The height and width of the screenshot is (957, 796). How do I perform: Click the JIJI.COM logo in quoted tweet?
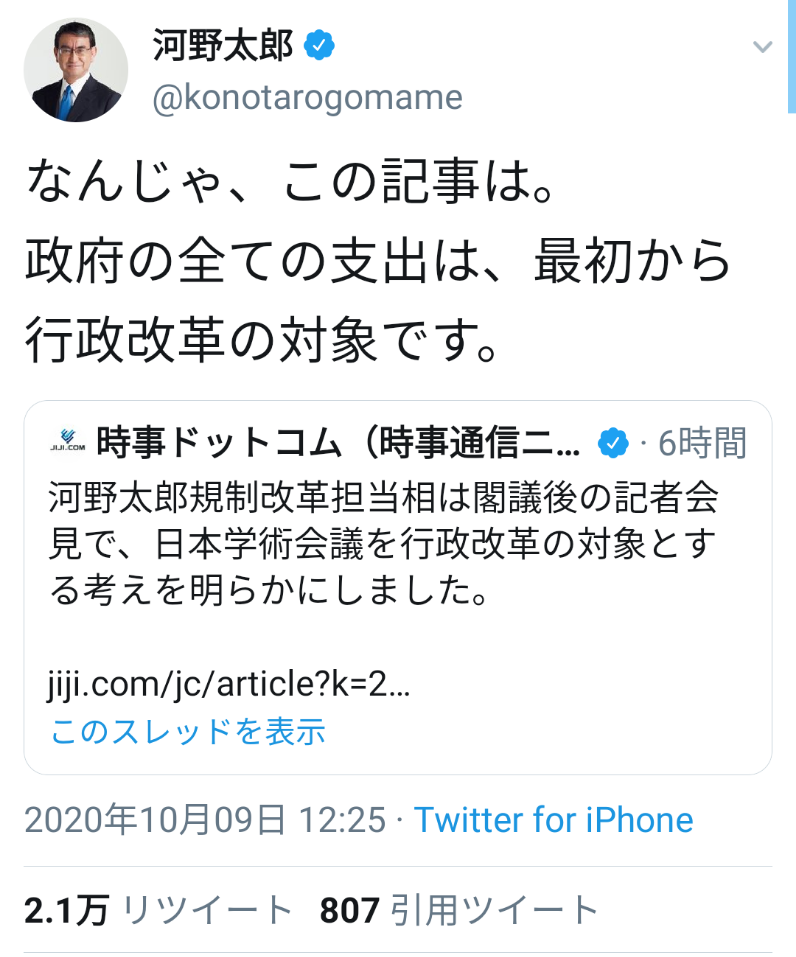pos(68,441)
